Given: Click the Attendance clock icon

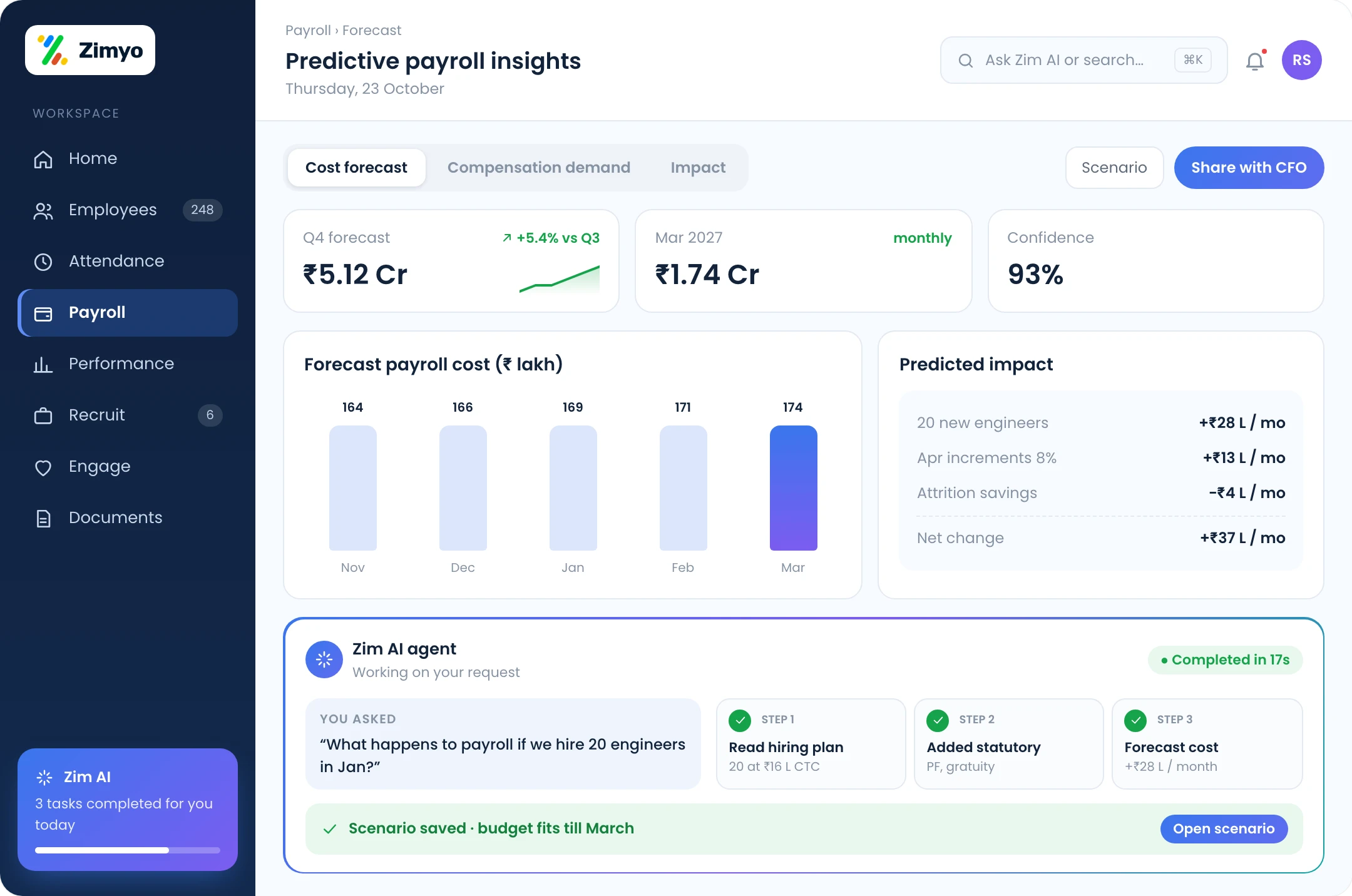Looking at the screenshot, I should click(43, 262).
